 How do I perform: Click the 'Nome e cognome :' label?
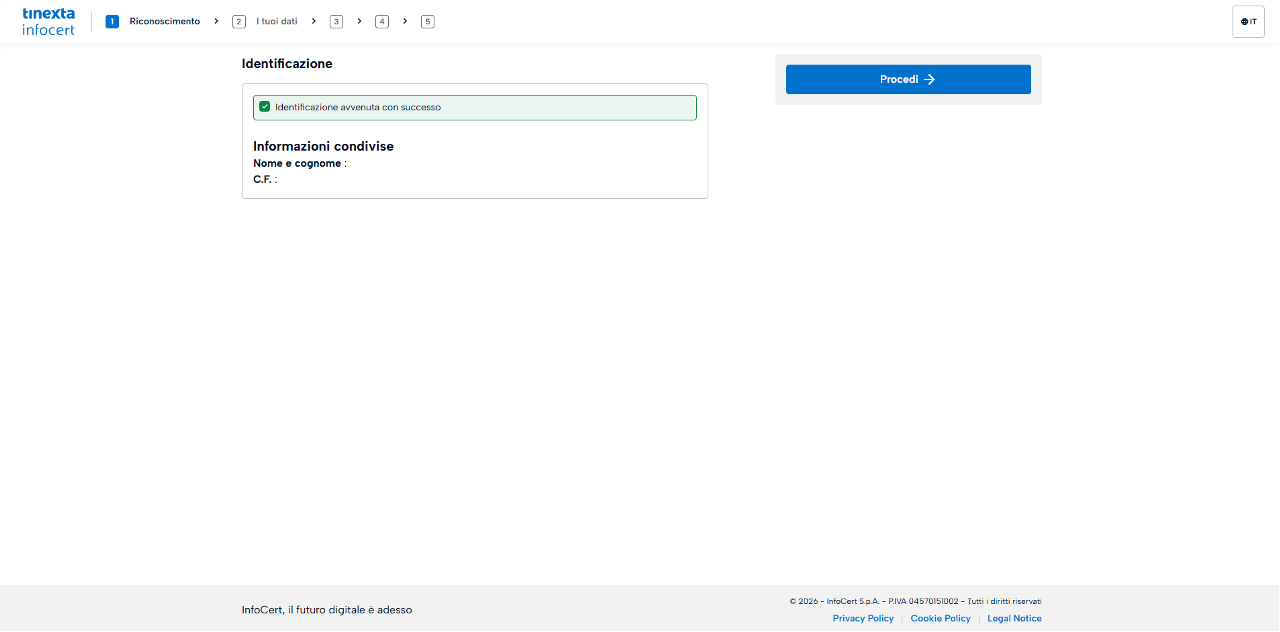point(300,163)
